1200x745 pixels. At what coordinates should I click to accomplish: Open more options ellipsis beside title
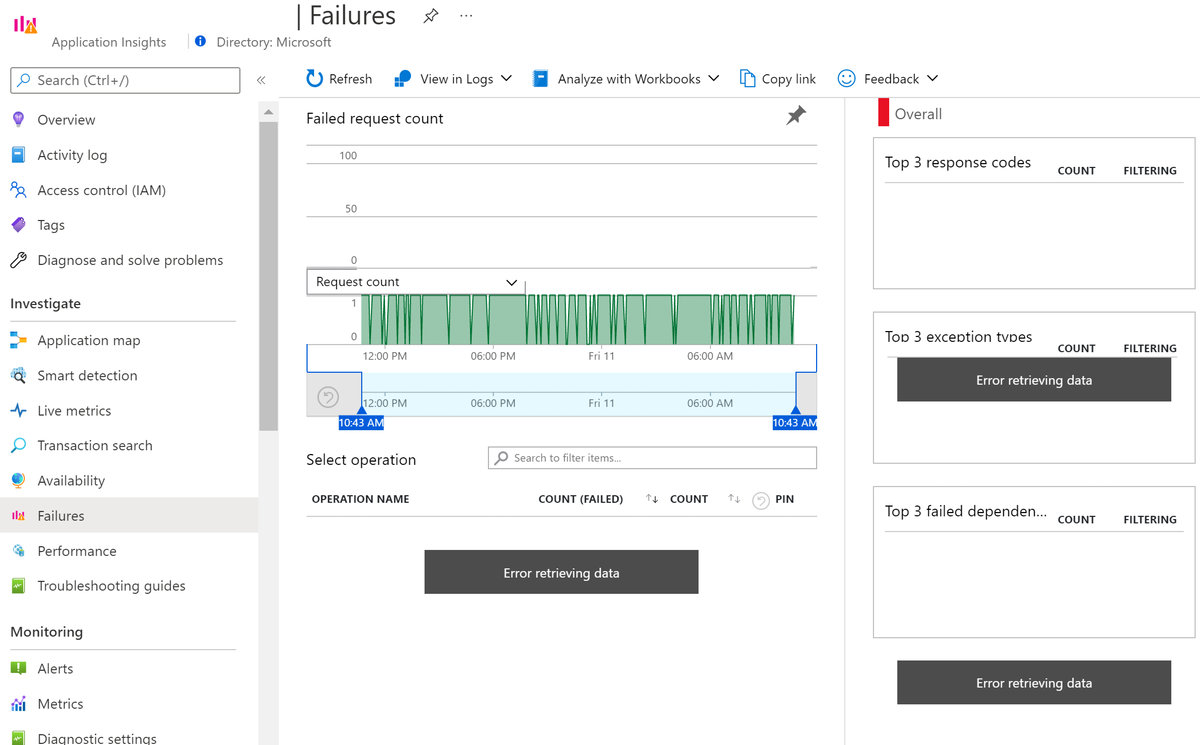[466, 16]
